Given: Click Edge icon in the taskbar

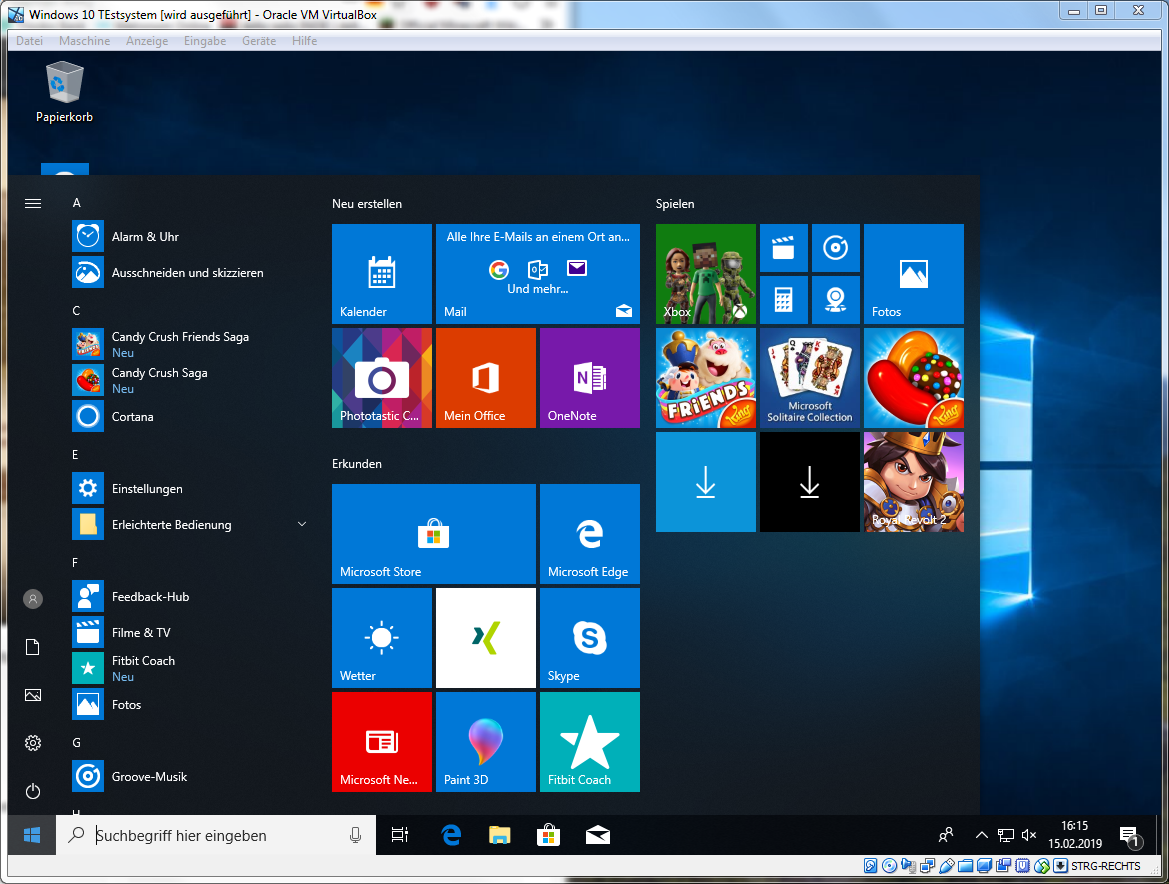Looking at the screenshot, I should click(x=451, y=835).
